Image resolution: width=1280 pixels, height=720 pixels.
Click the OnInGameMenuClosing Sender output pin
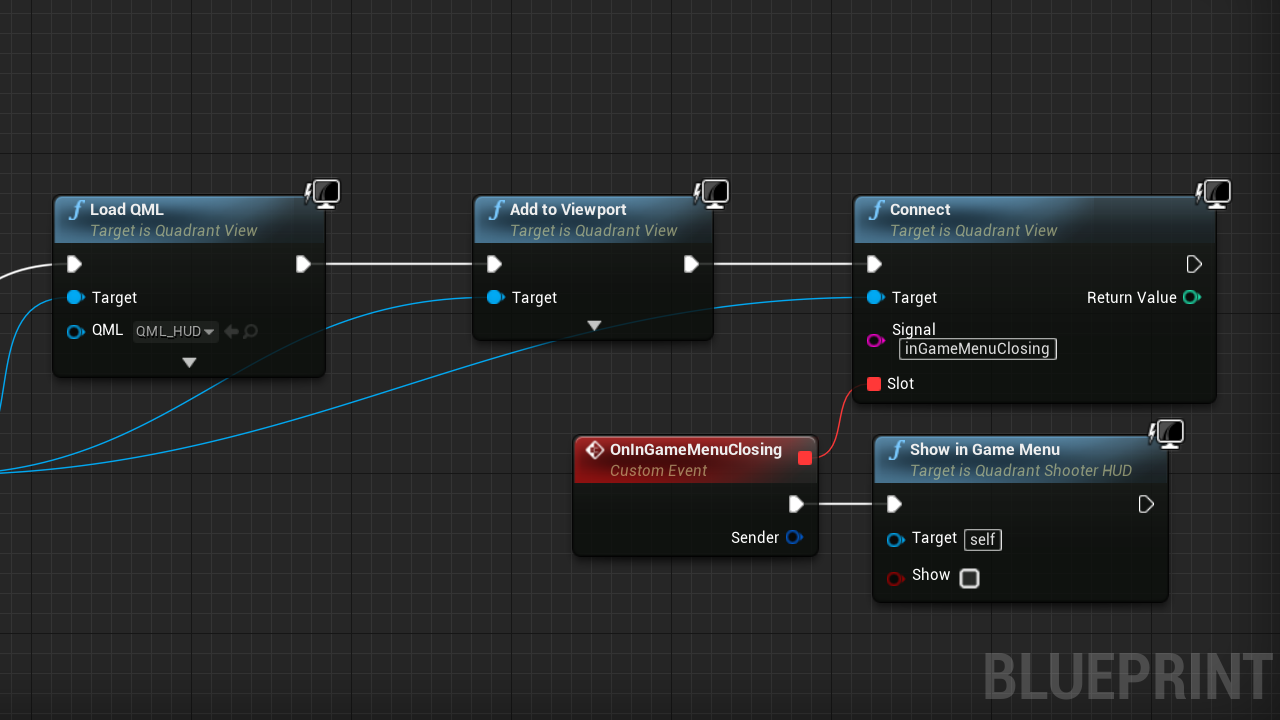[794, 537]
